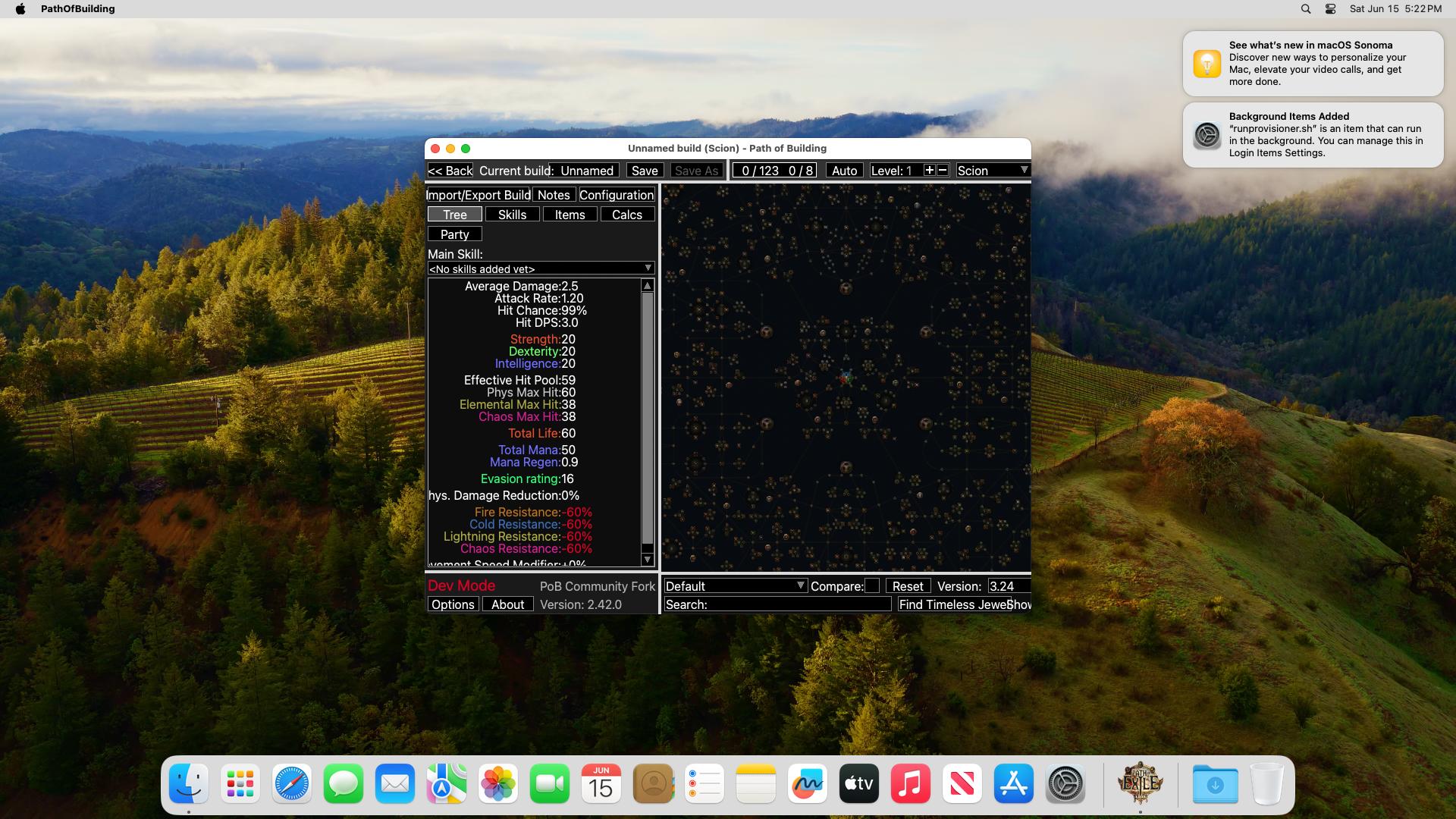Click the Import/Export Build button
Screen dimensions: 1456x819
click(478, 195)
